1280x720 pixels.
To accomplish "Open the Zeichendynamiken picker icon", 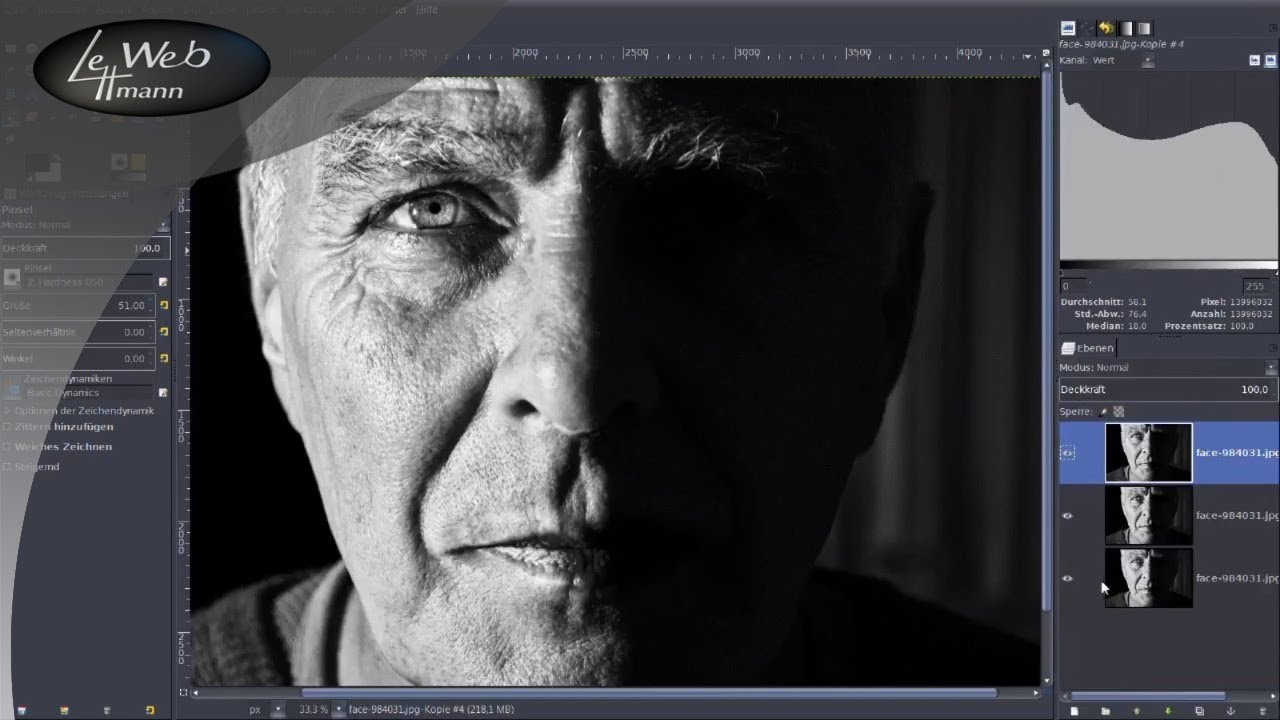I will pos(12,387).
